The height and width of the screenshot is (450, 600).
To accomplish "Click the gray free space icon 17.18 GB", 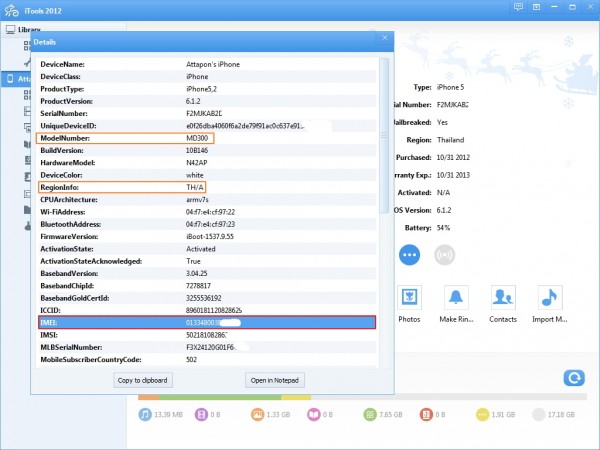I will [x=538, y=414].
